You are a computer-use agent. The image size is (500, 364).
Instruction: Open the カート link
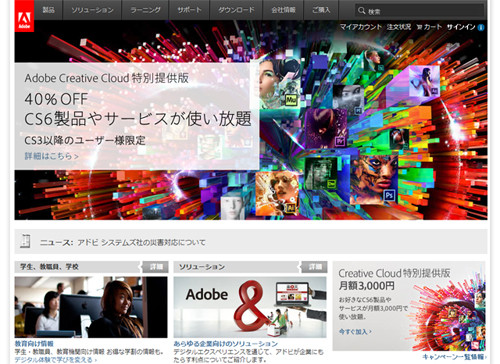pyautogui.click(x=433, y=27)
